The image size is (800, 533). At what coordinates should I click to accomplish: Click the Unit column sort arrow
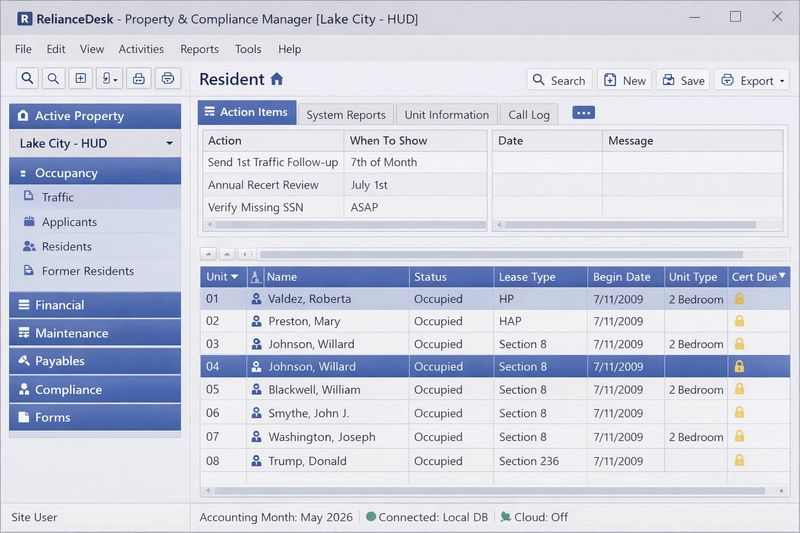point(235,277)
